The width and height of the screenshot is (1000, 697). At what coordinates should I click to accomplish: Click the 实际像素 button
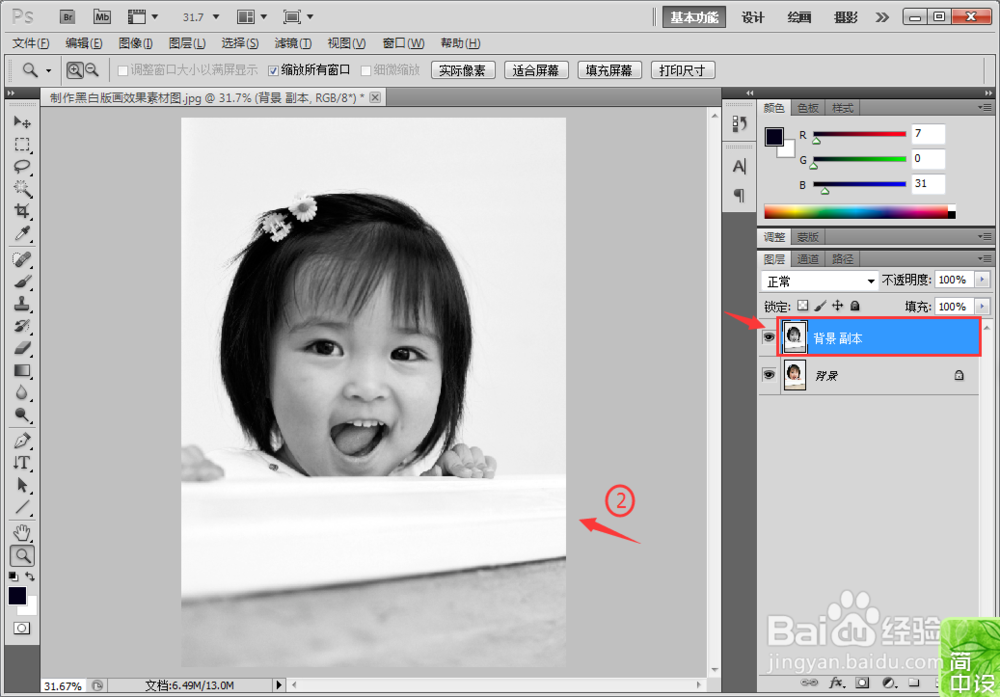point(463,70)
